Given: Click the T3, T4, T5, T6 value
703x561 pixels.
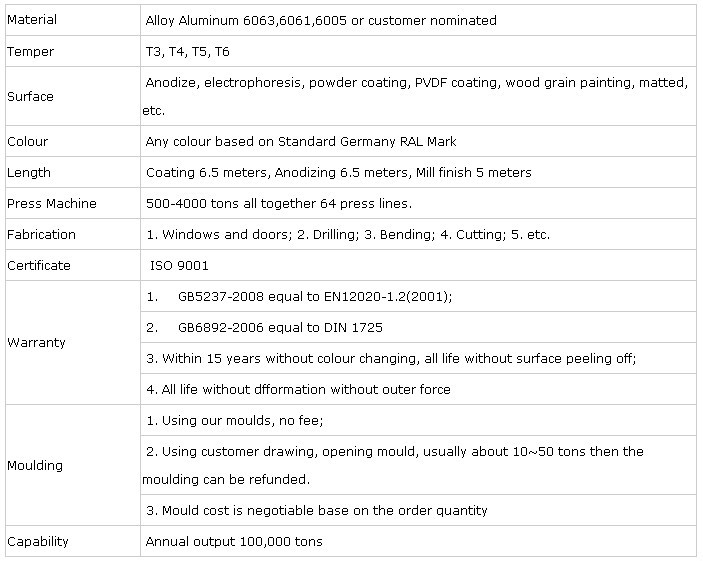Looking at the screenshot, I should [x=187, y=52].
